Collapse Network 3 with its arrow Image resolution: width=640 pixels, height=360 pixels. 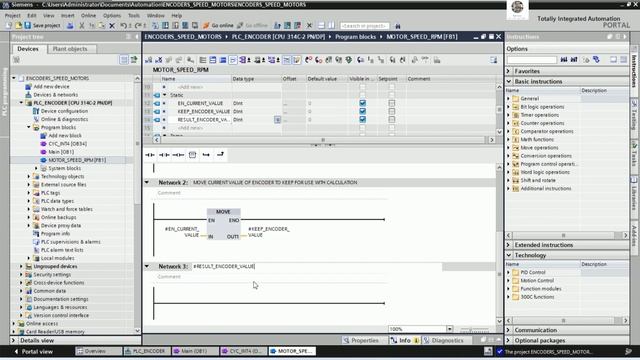[x=147, y=266]
